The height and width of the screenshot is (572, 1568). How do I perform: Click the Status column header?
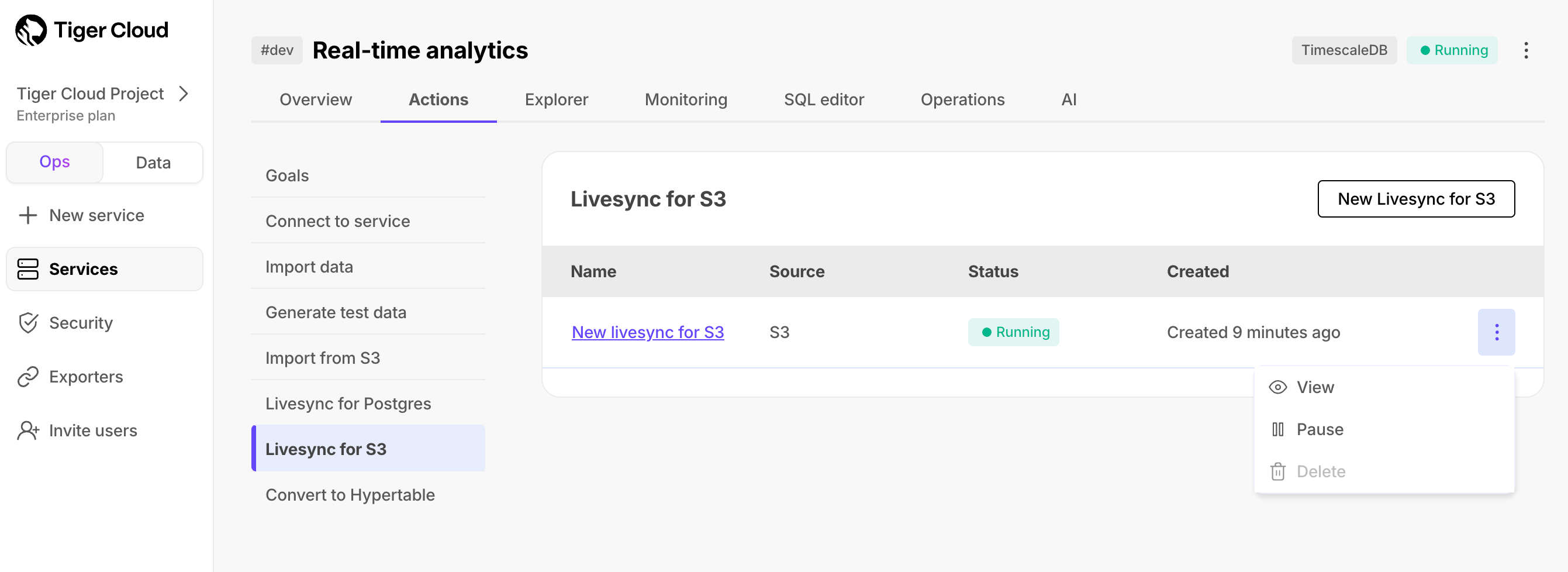[993, 271]
